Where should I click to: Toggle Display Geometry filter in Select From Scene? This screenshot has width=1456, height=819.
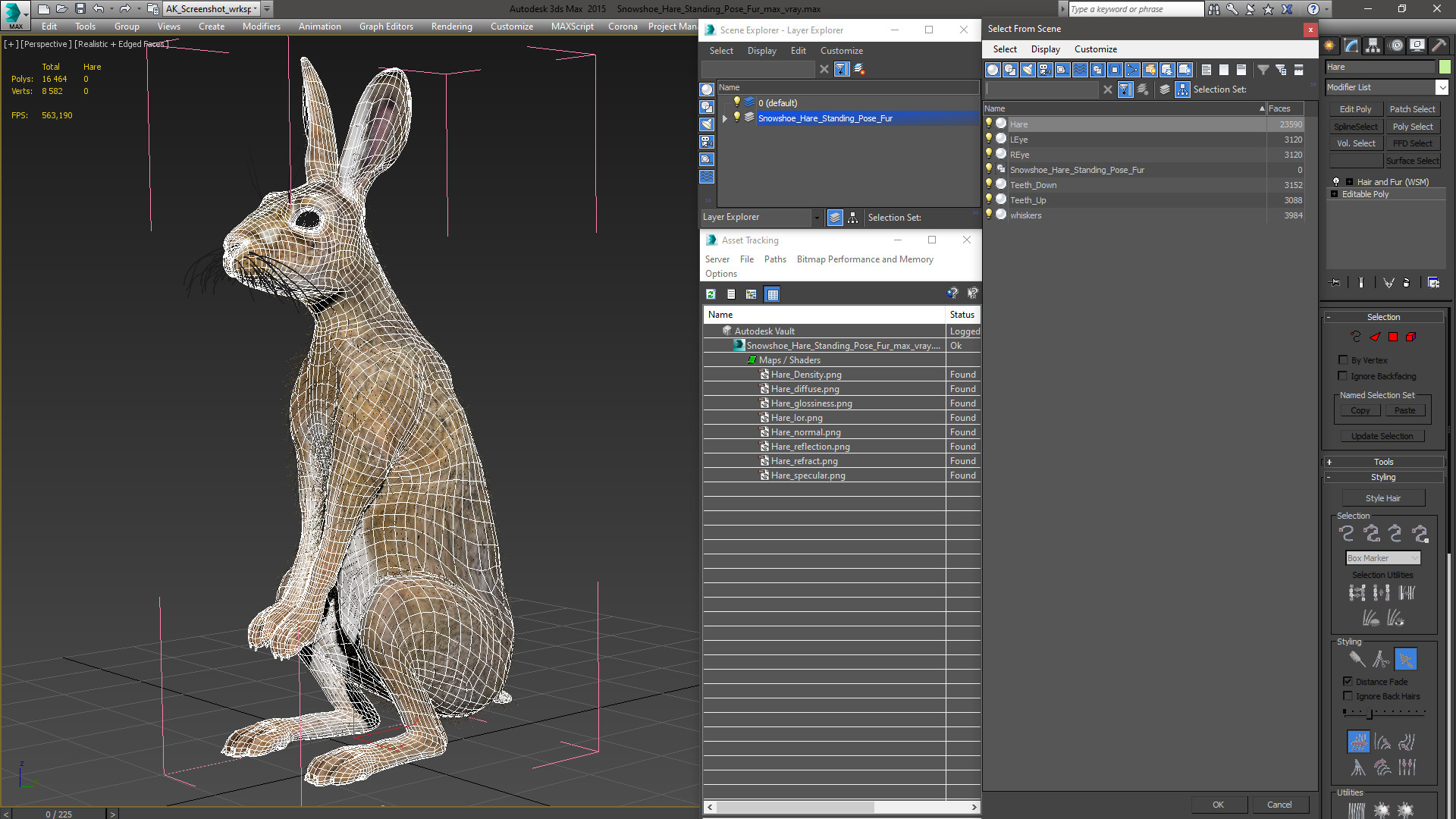(x=993, y=70)
